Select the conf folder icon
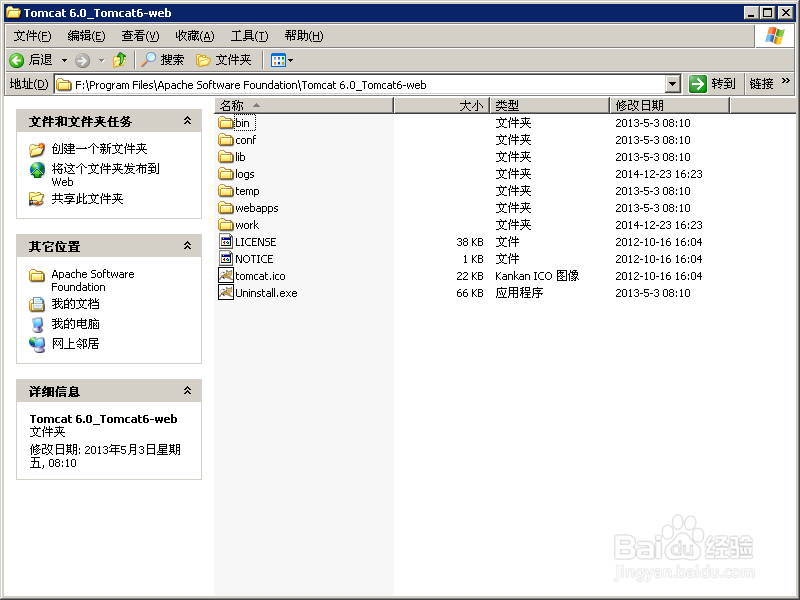Viewport: 800px width, 600px height. tap(226, 139)
